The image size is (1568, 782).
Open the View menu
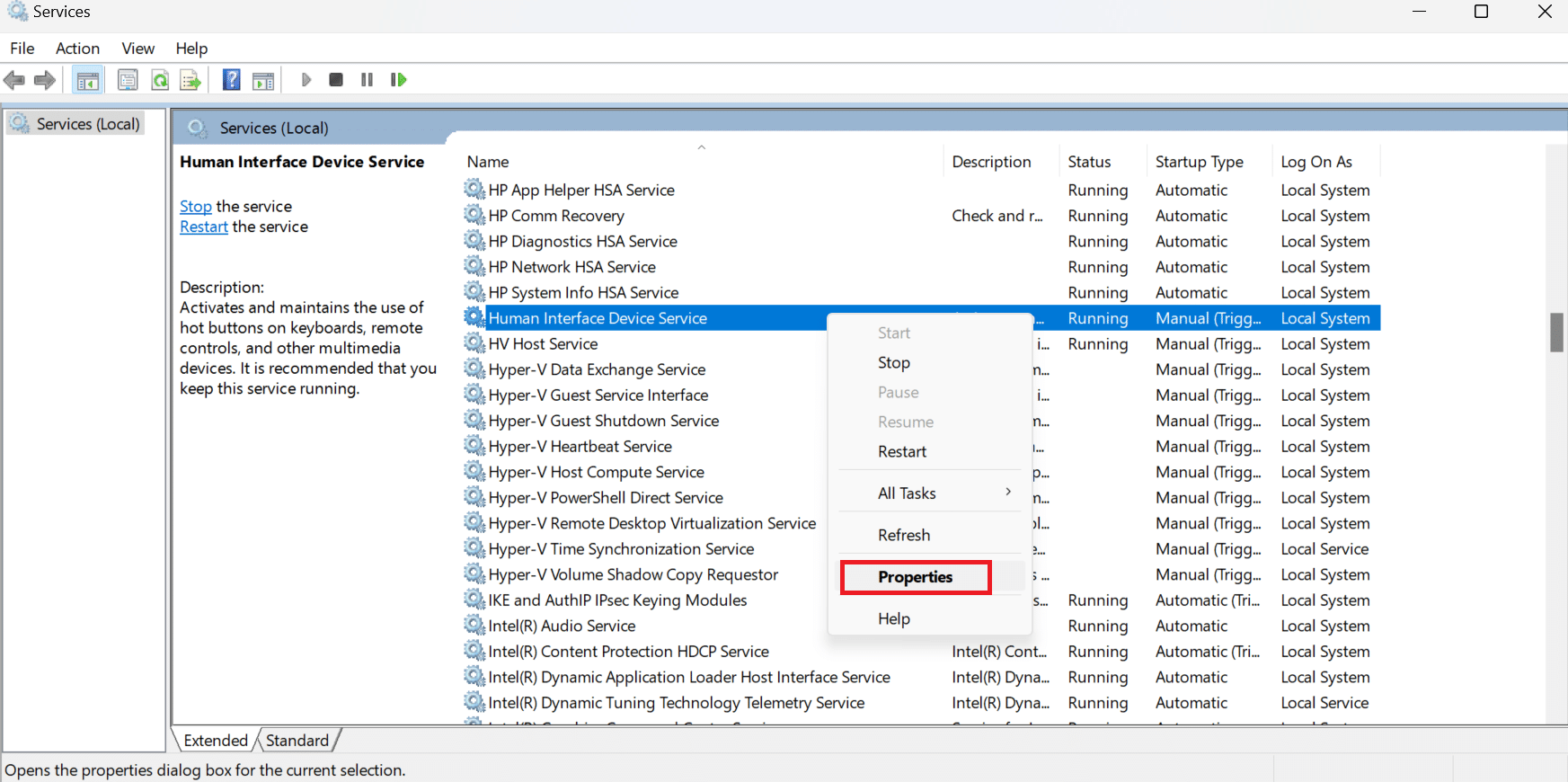pyautogui.click(x=138, y=49)
